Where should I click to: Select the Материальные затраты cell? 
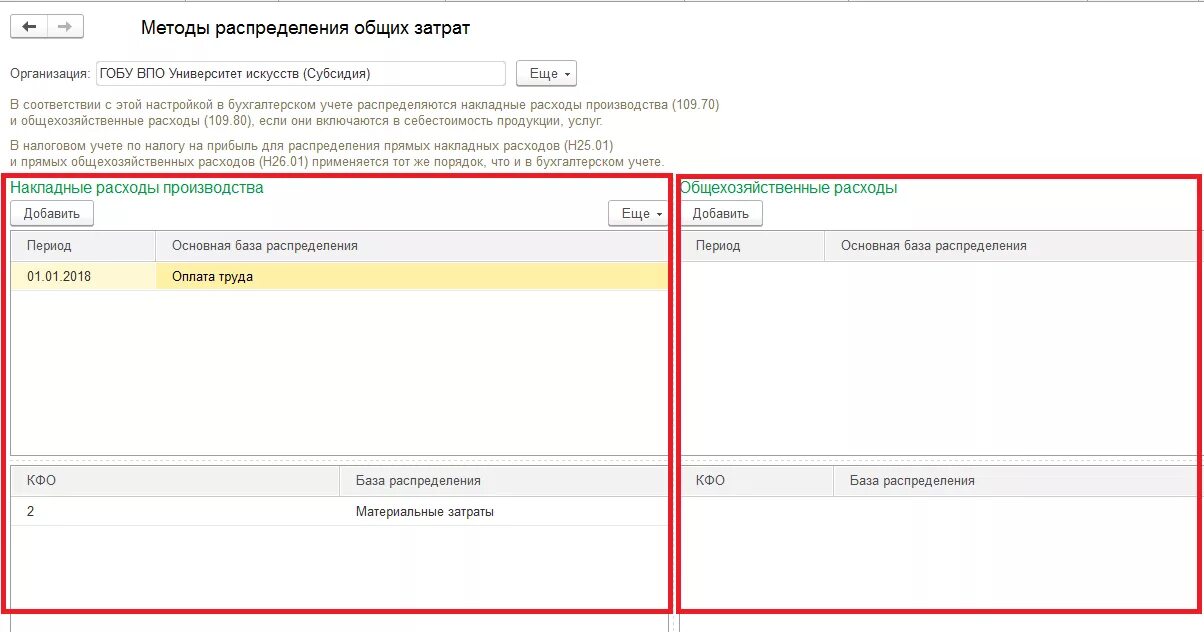pos(504,511)
